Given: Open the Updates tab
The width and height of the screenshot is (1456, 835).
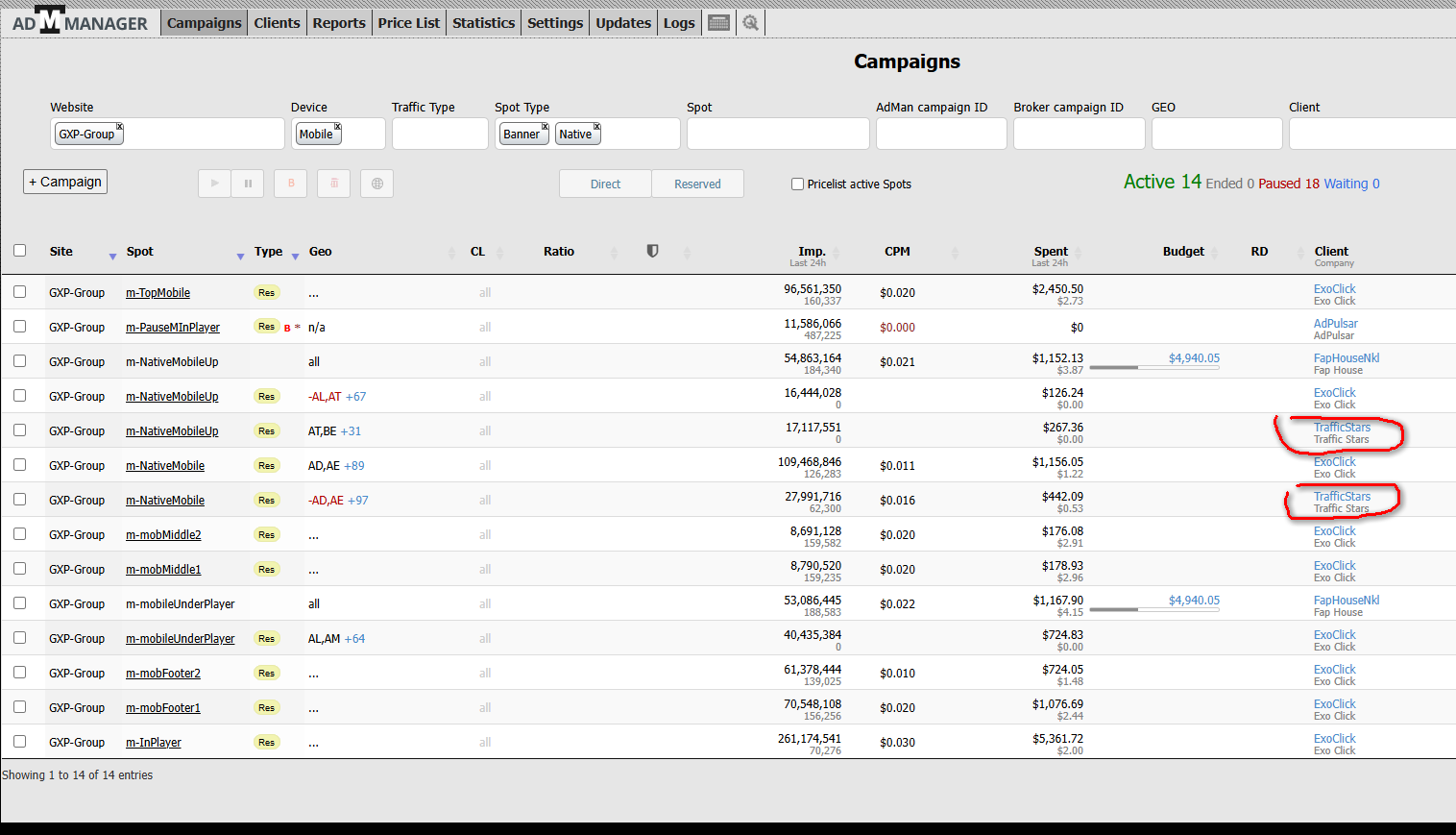Looking at the screenshot, I should [623, 23].
